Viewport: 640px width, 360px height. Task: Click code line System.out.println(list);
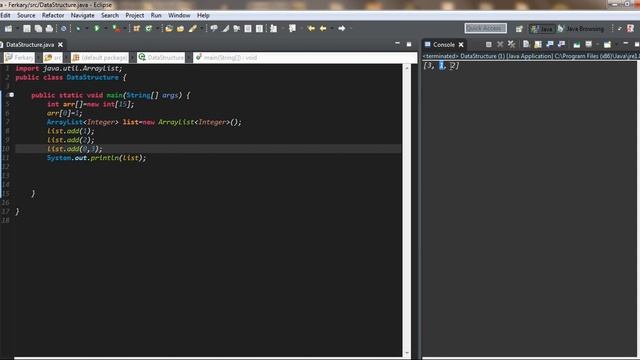96,158
